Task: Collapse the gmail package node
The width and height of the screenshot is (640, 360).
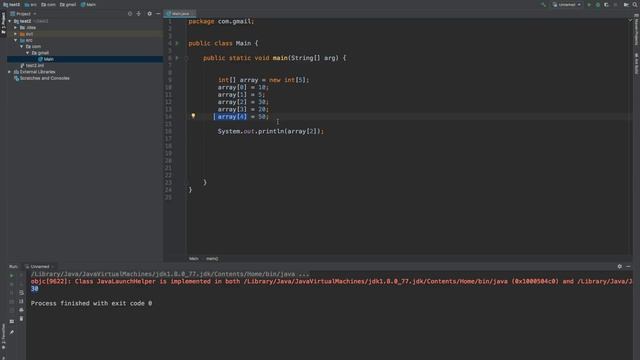Action: (28, 53)
